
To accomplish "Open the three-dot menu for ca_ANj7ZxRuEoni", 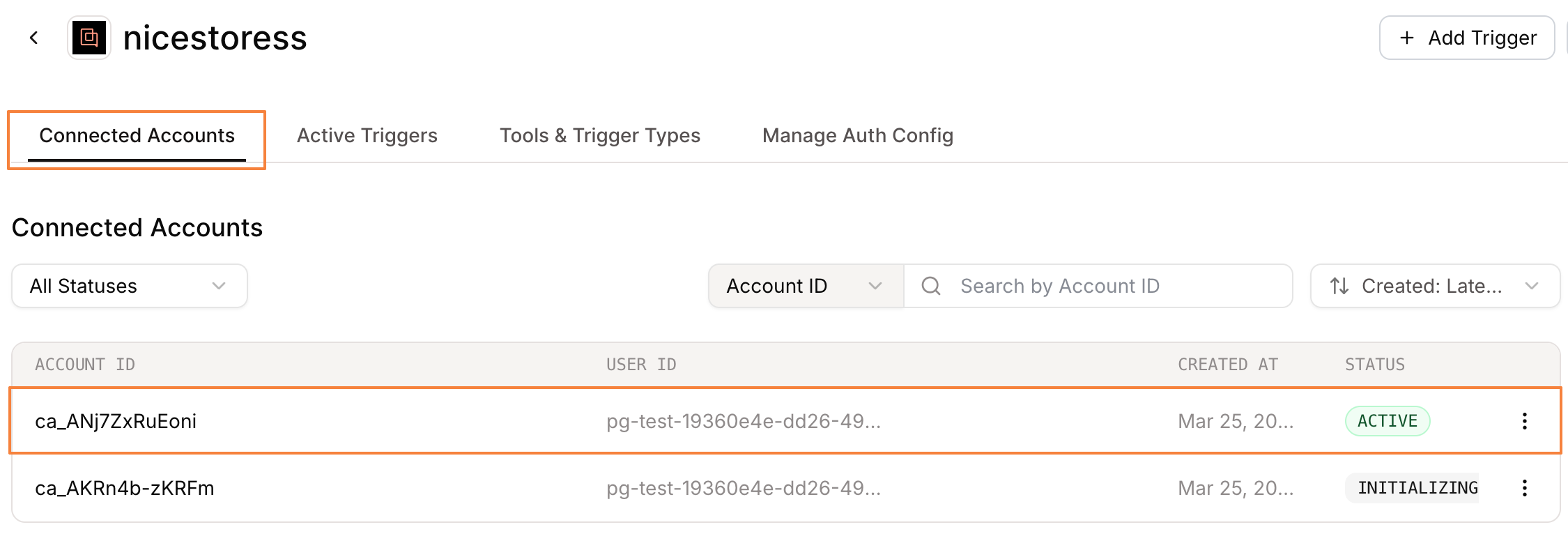I will [x=1524, y=421].
